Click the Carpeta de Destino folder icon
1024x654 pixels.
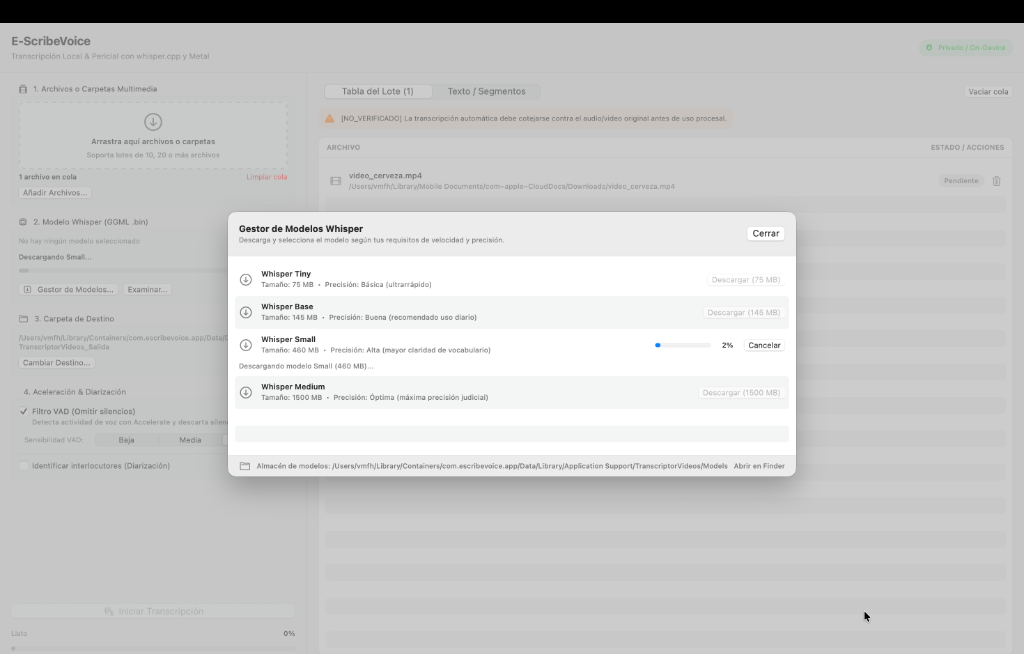(x=24, y=319)
